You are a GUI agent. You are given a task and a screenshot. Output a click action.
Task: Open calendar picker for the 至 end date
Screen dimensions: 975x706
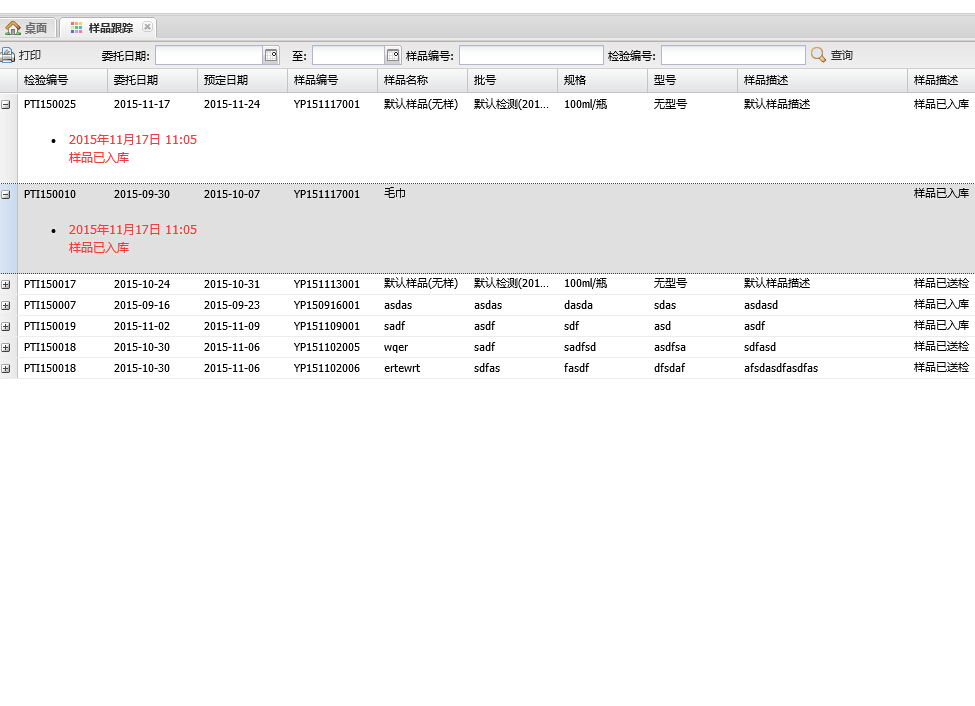[393, 55]
